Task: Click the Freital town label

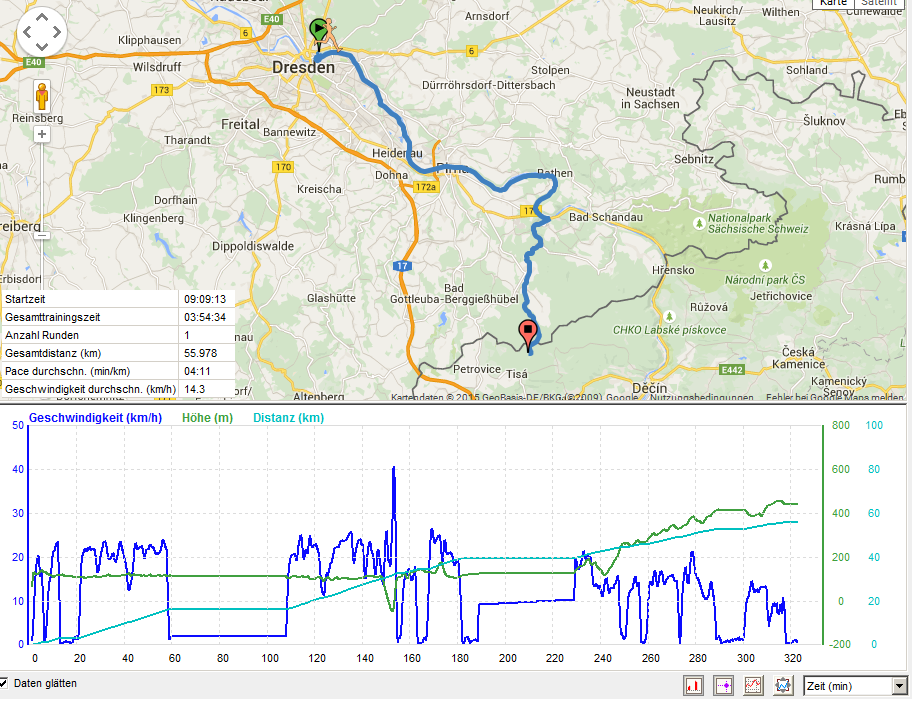Action: pyautogui.click(x=240, y=124)
